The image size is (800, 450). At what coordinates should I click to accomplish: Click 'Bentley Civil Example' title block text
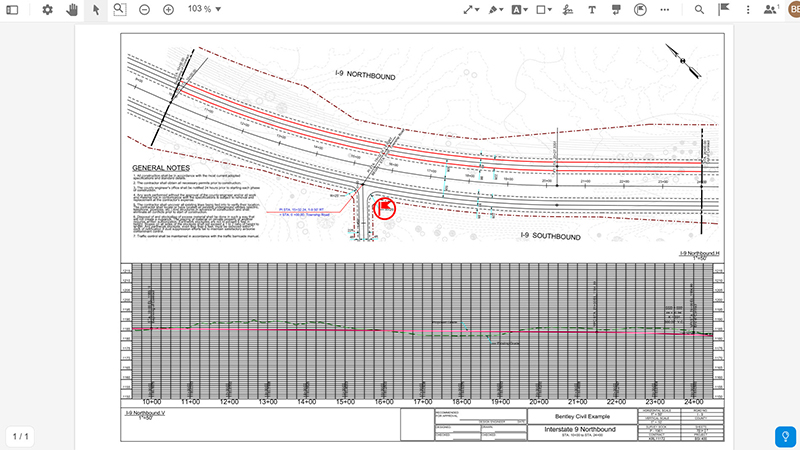(582, 416)
